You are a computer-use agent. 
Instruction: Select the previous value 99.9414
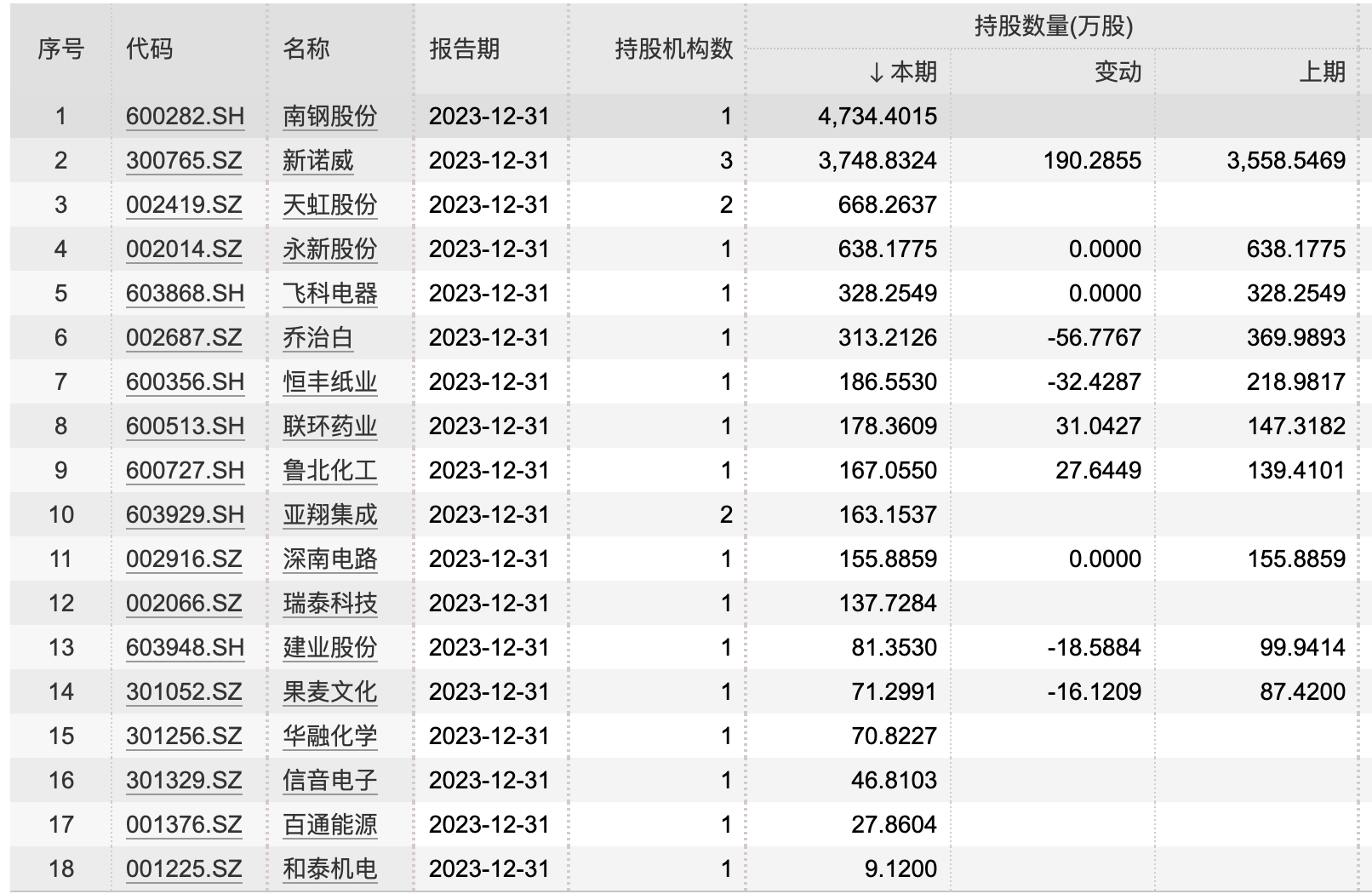click(1302, 648)
